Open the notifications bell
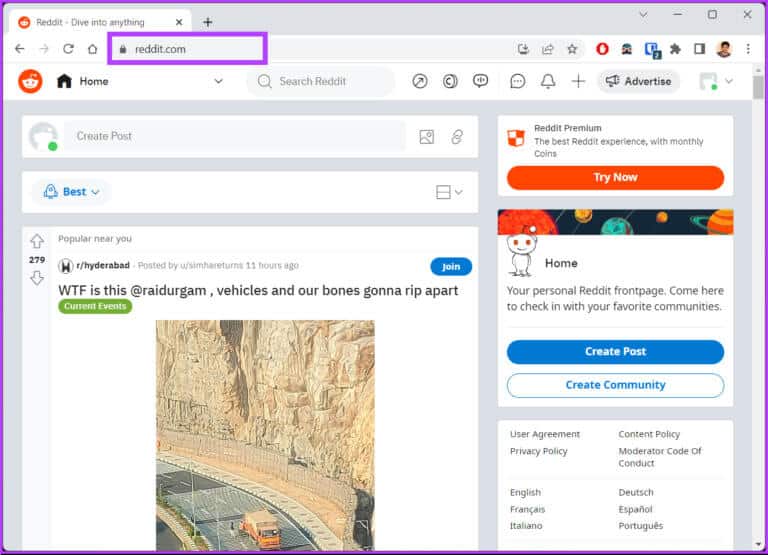 [547, 82]
